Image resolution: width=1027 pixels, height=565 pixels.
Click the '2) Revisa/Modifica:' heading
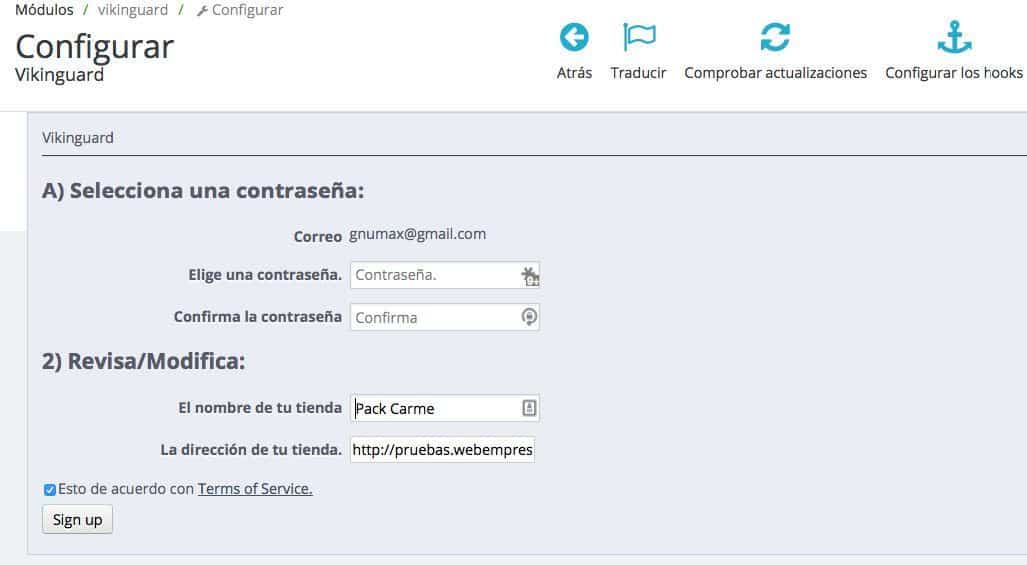(143, 361)
